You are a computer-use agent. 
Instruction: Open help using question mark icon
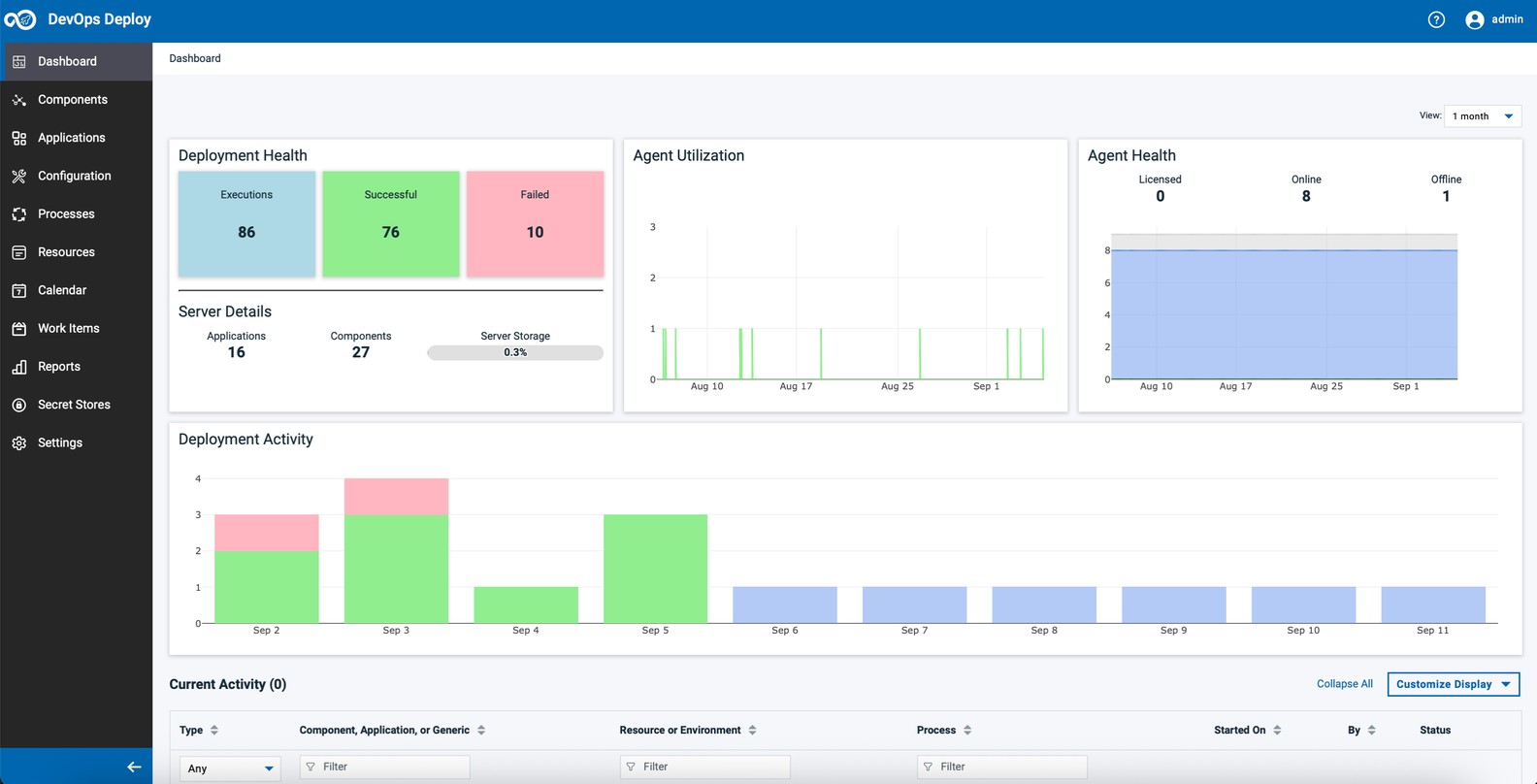tap(1436, 19)
